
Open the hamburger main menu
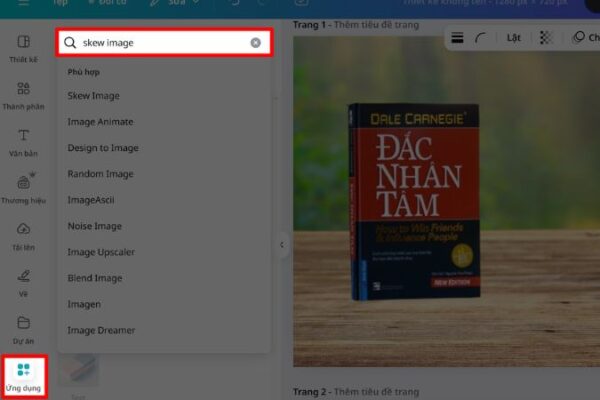tap(22, 4)
